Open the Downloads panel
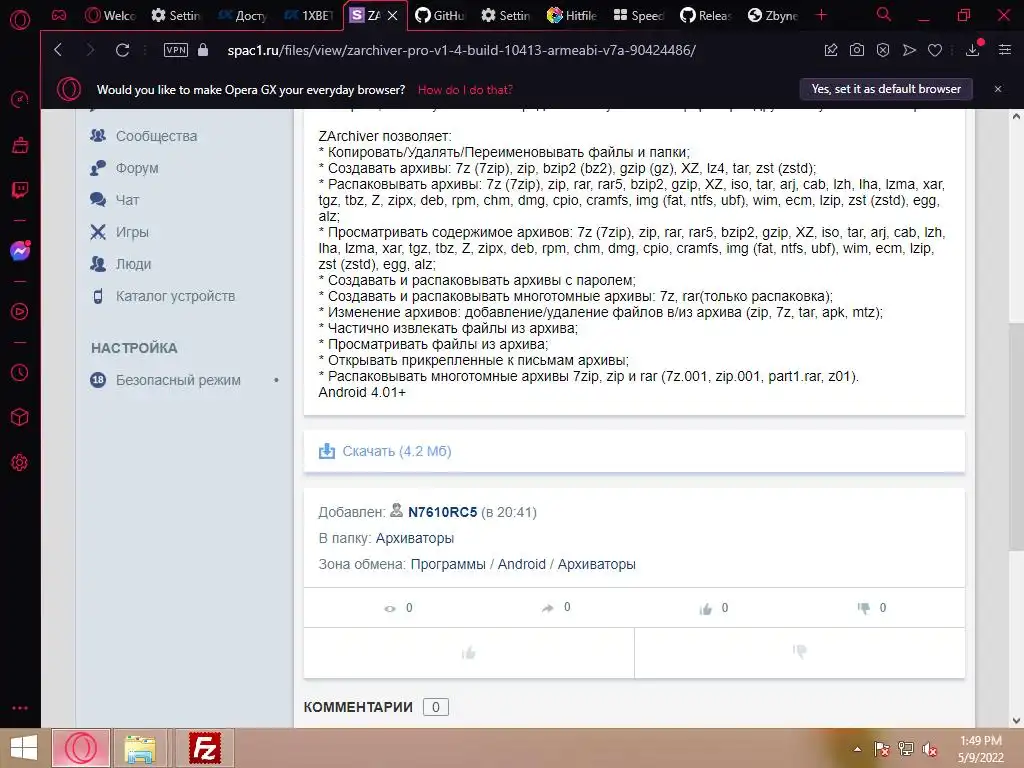This screenshot has width=1024, height=768. tap(972, 50)
